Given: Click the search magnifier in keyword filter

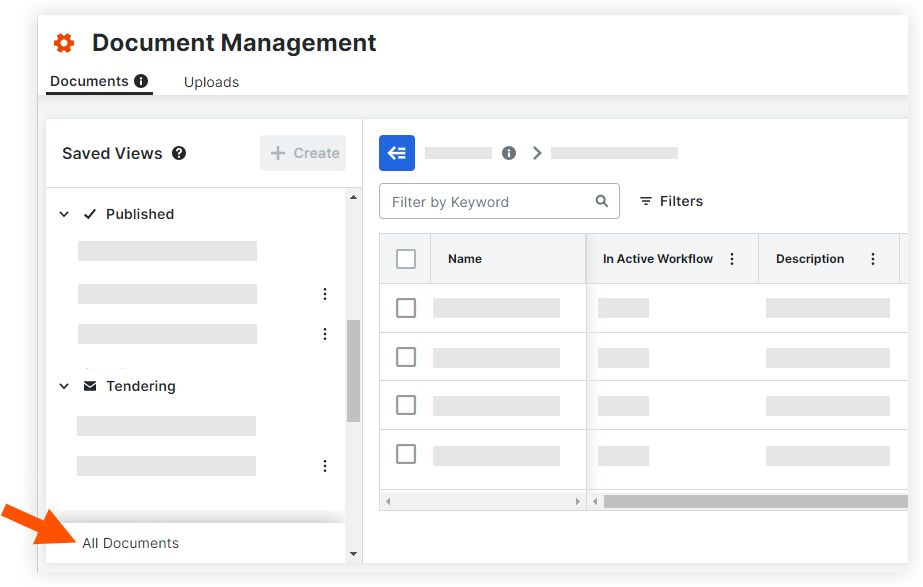Looking at the screenshot, I should coord(602,201).
